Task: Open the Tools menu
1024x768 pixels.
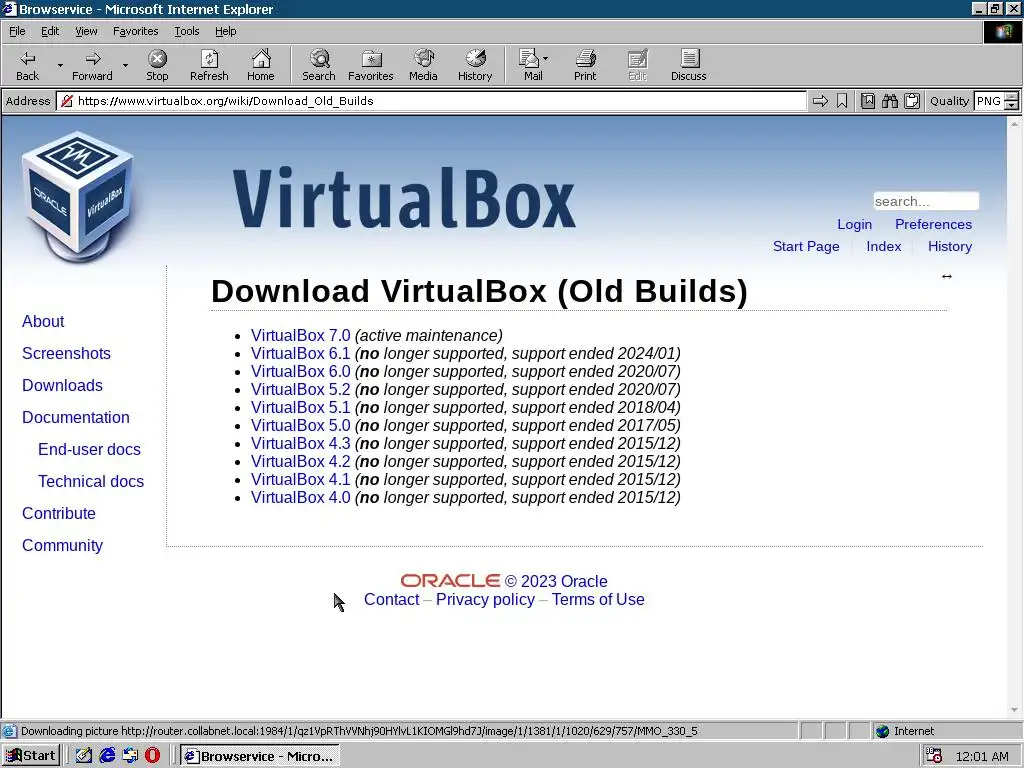Action: (x=186, y=31)
